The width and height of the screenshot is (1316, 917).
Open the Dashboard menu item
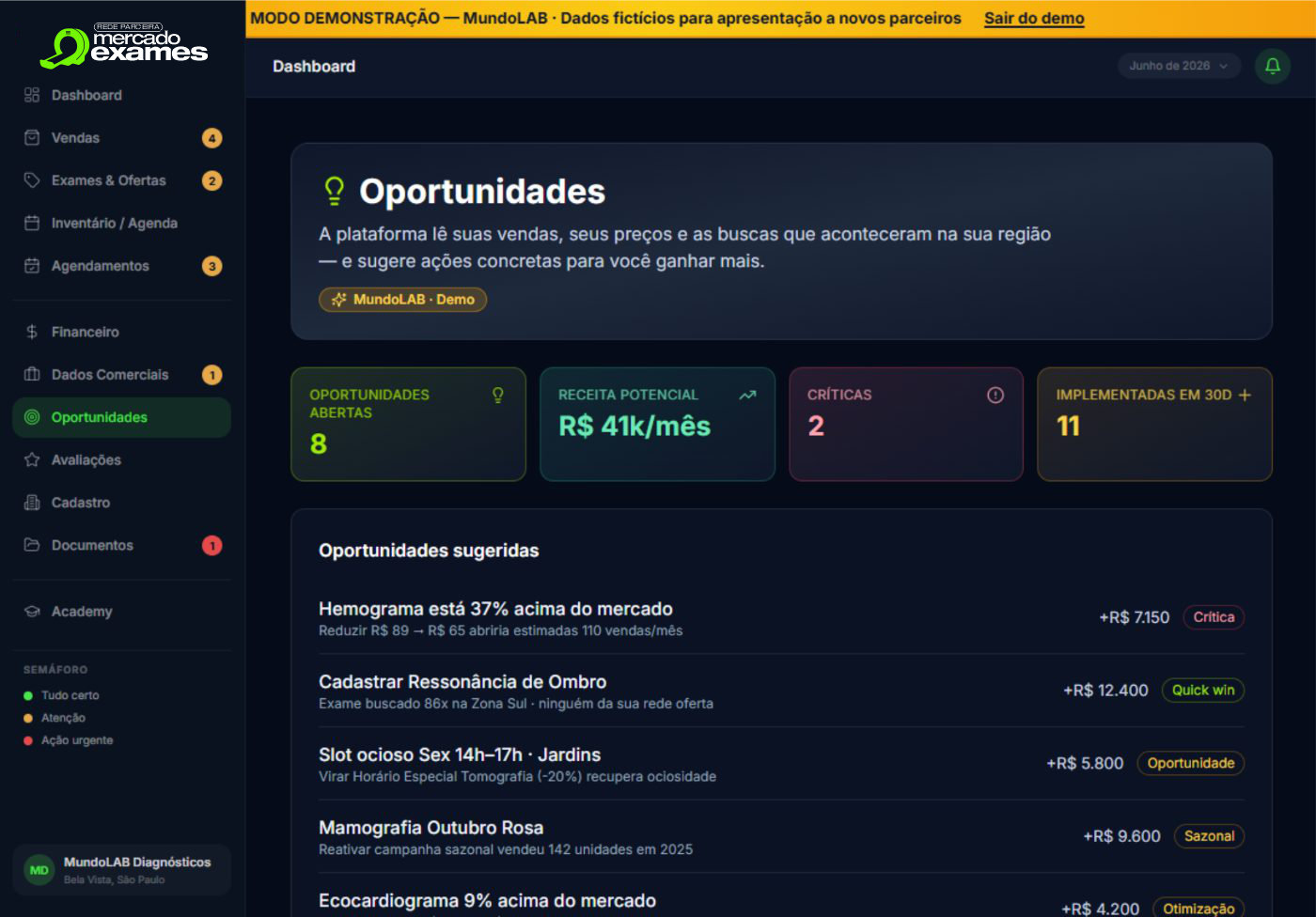click(x=121, y=95)
